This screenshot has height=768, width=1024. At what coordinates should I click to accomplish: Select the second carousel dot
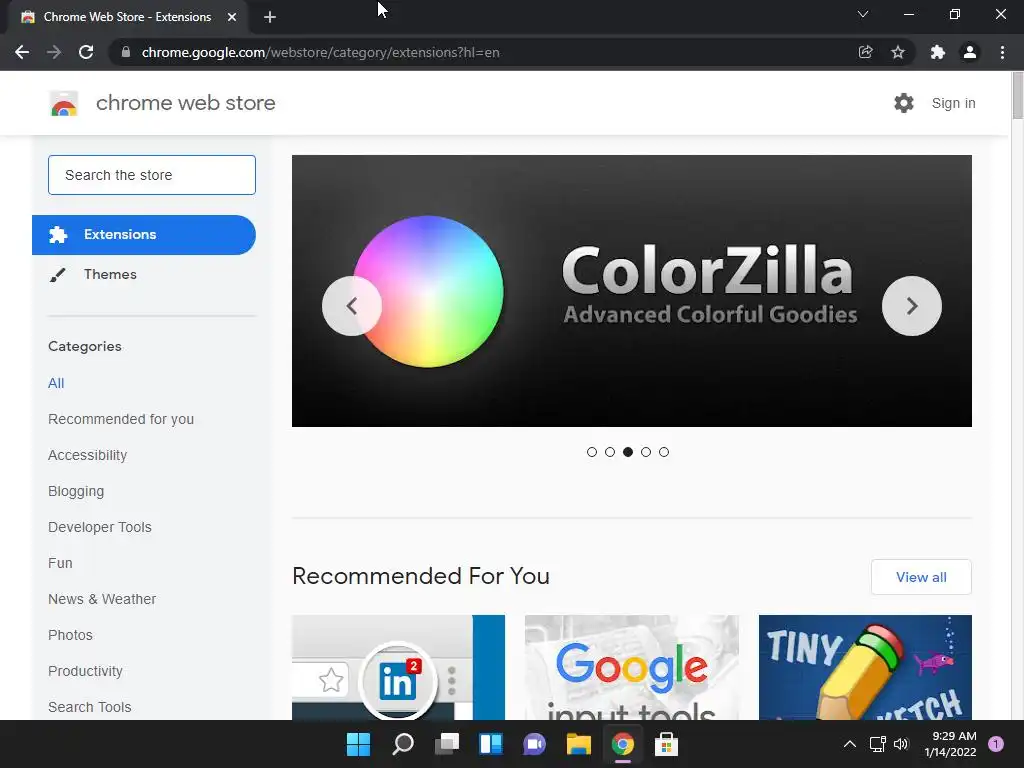coord(610,452)
